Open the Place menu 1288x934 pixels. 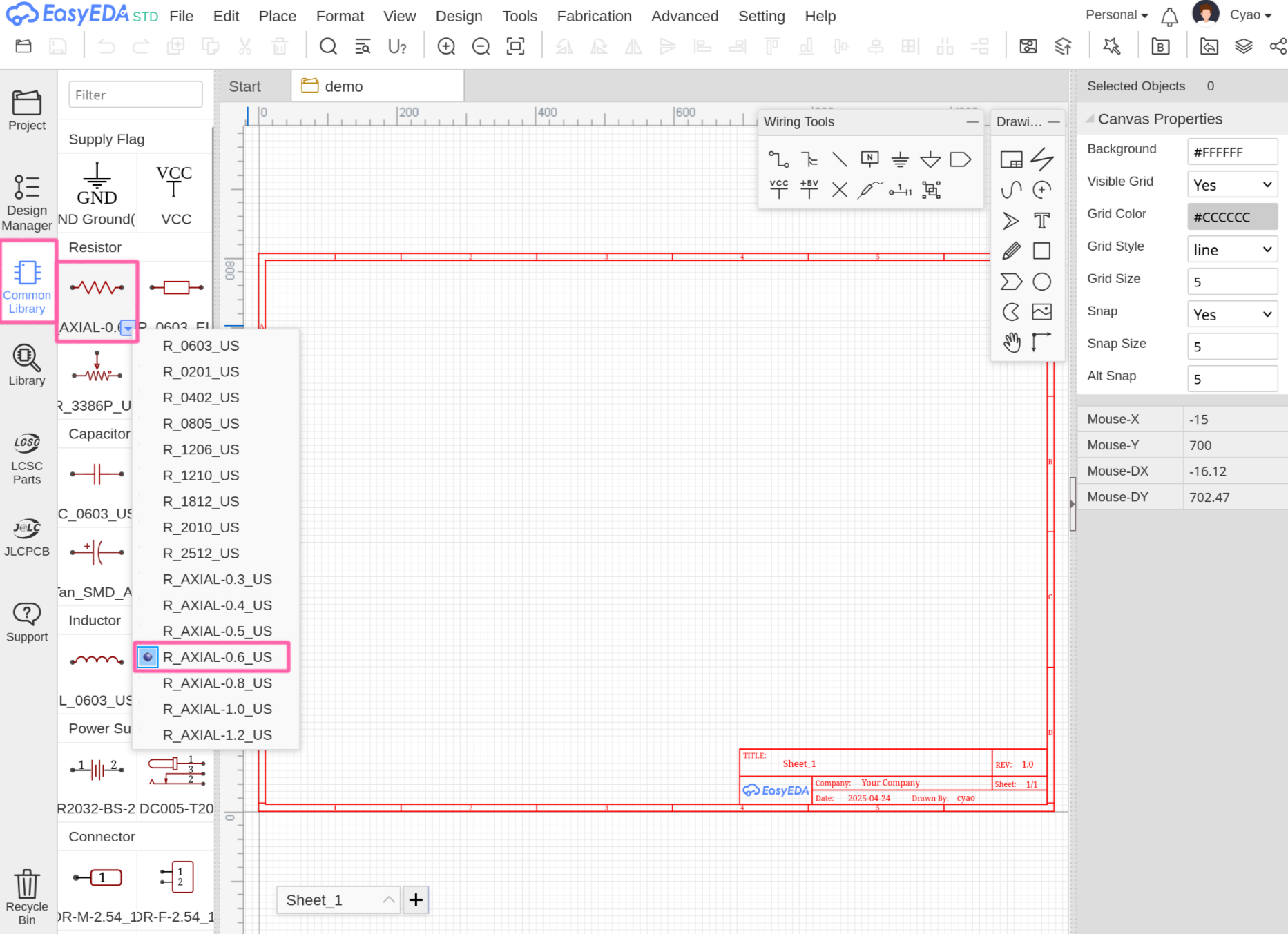tap(278, 16)
